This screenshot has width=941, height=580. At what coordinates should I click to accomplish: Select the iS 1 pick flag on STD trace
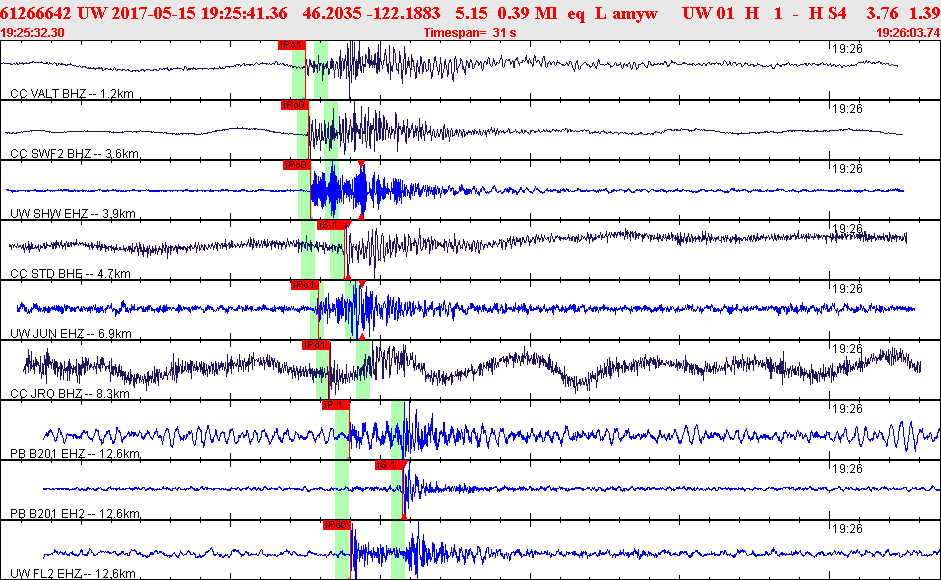pyautogui.click(x=331, y=225)
